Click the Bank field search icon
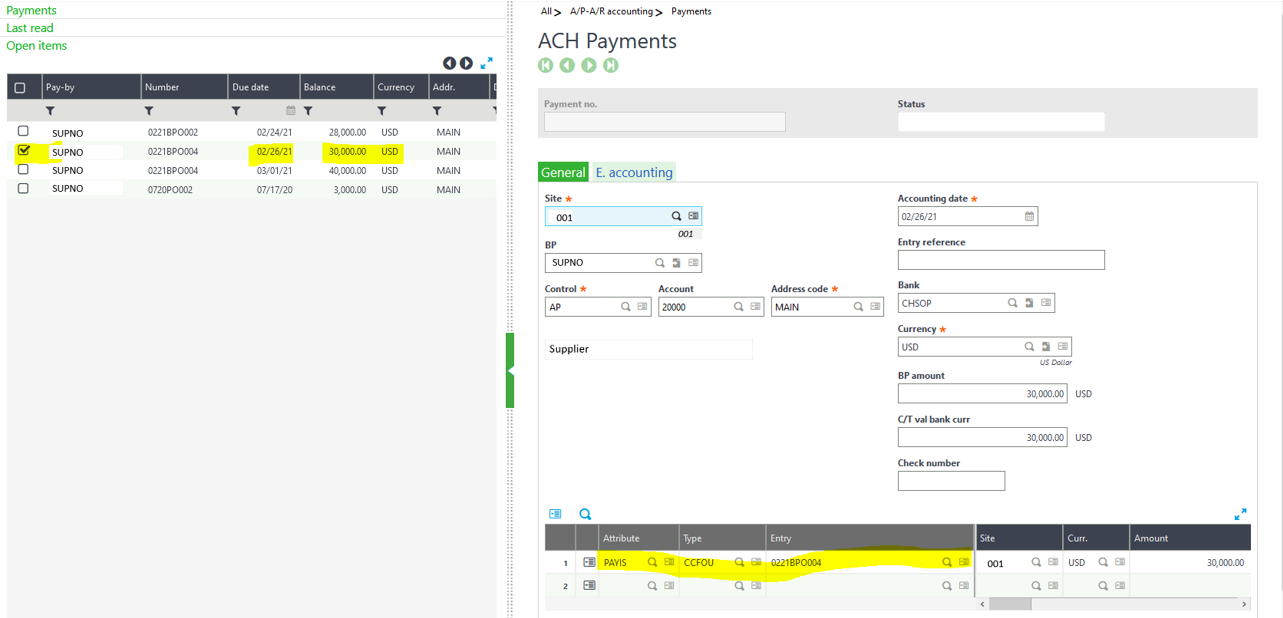The width and height of the screenshot is (1283, 618). coord(1012,303)
